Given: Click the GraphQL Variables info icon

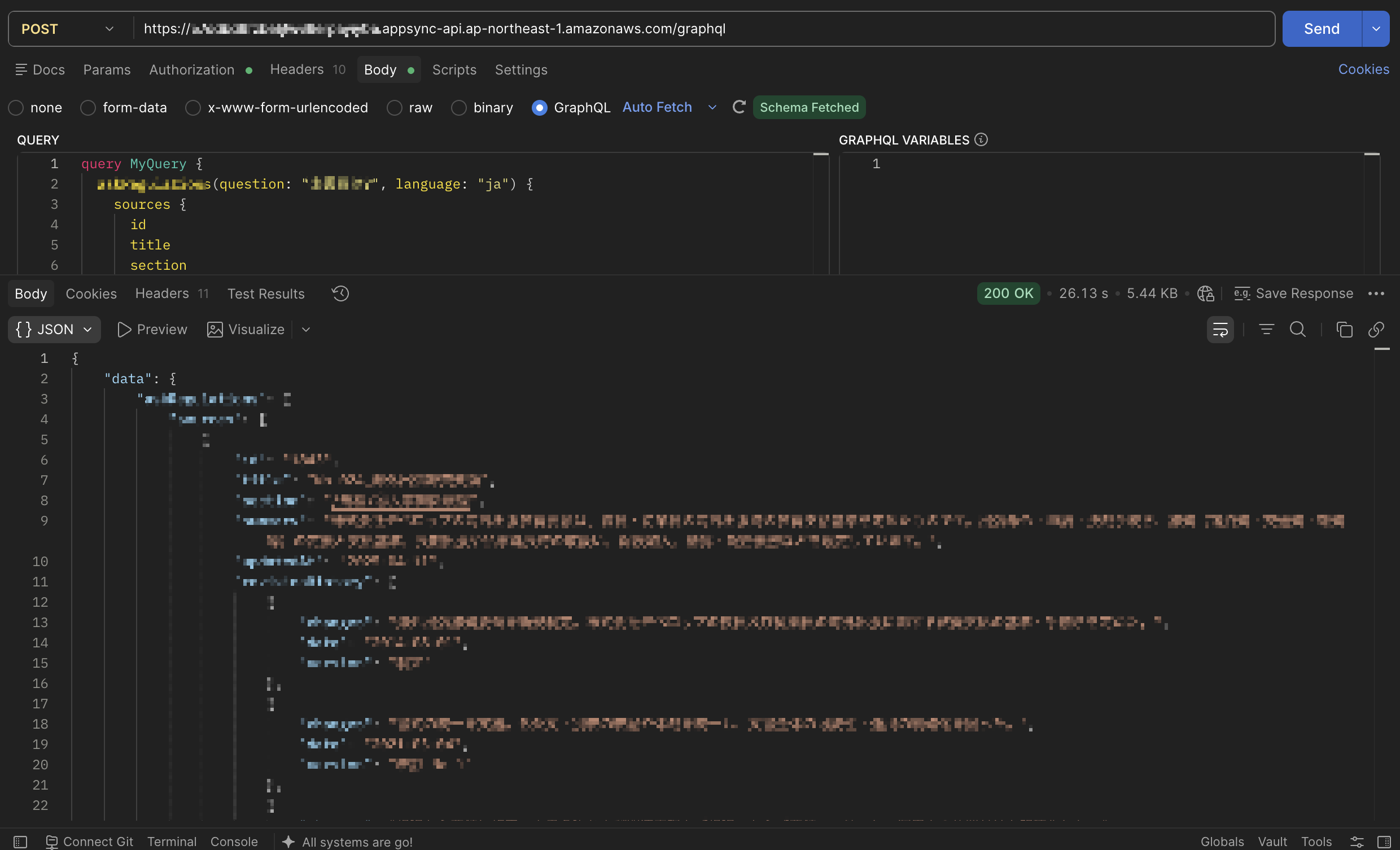Looking at the screenshot, I should click(981, 139).
